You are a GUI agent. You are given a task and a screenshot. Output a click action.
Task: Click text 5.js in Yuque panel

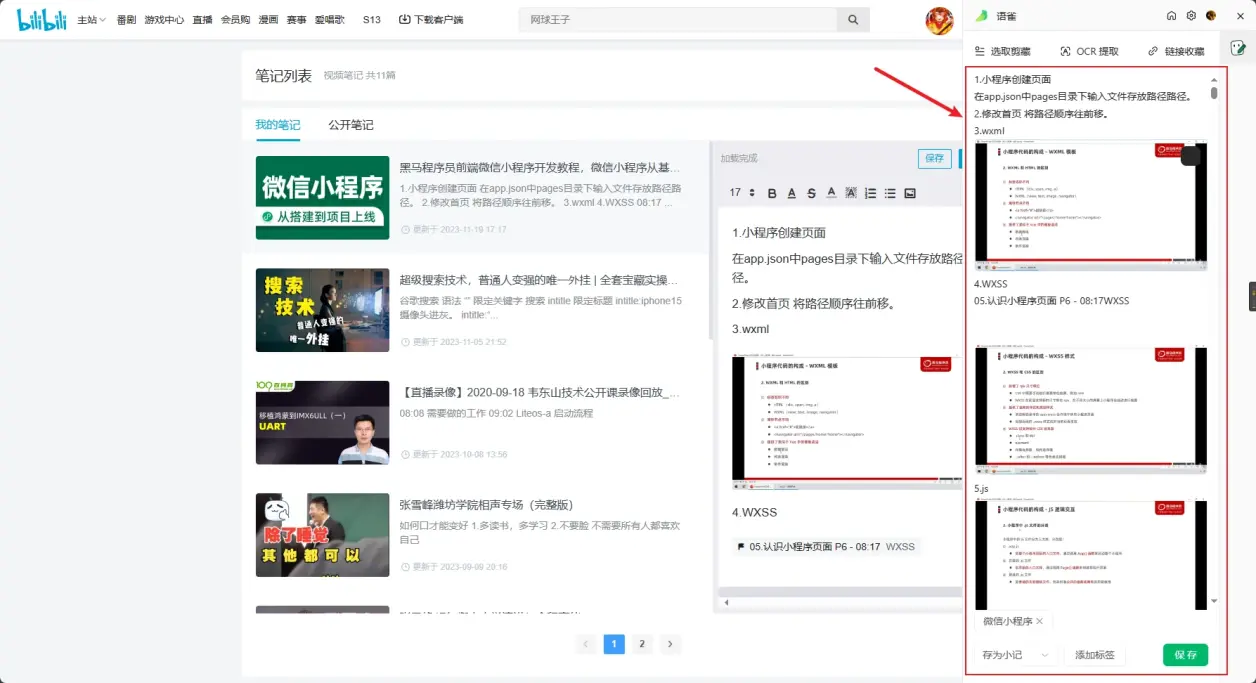(981, 488)
